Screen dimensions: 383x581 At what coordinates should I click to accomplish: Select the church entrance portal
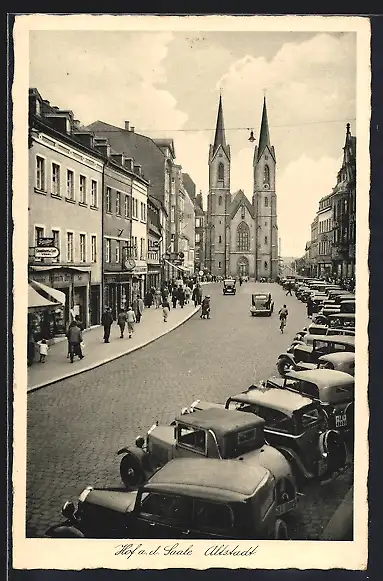(243, 266)
